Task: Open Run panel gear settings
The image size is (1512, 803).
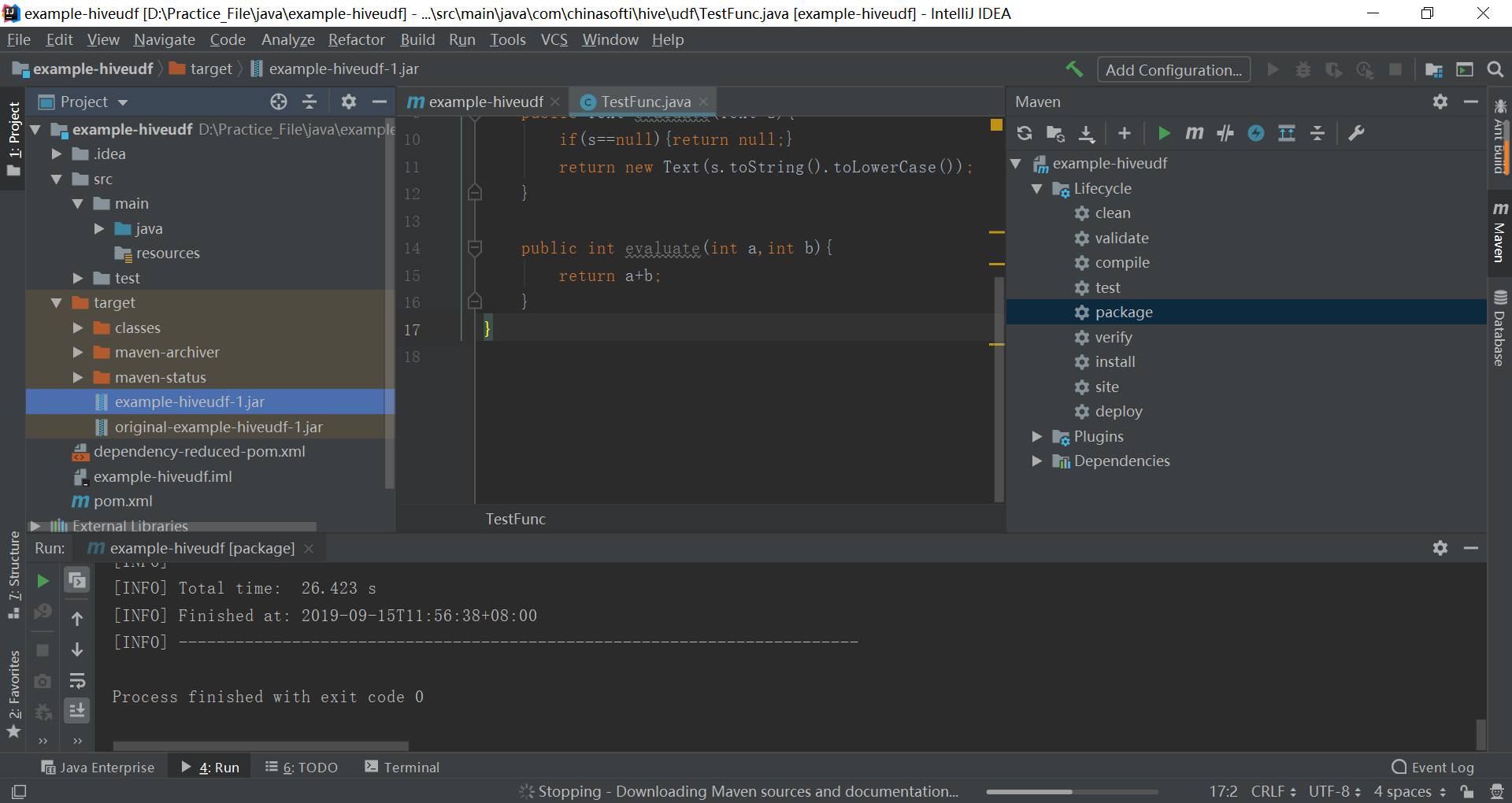Action: [x=1440, y=548]
